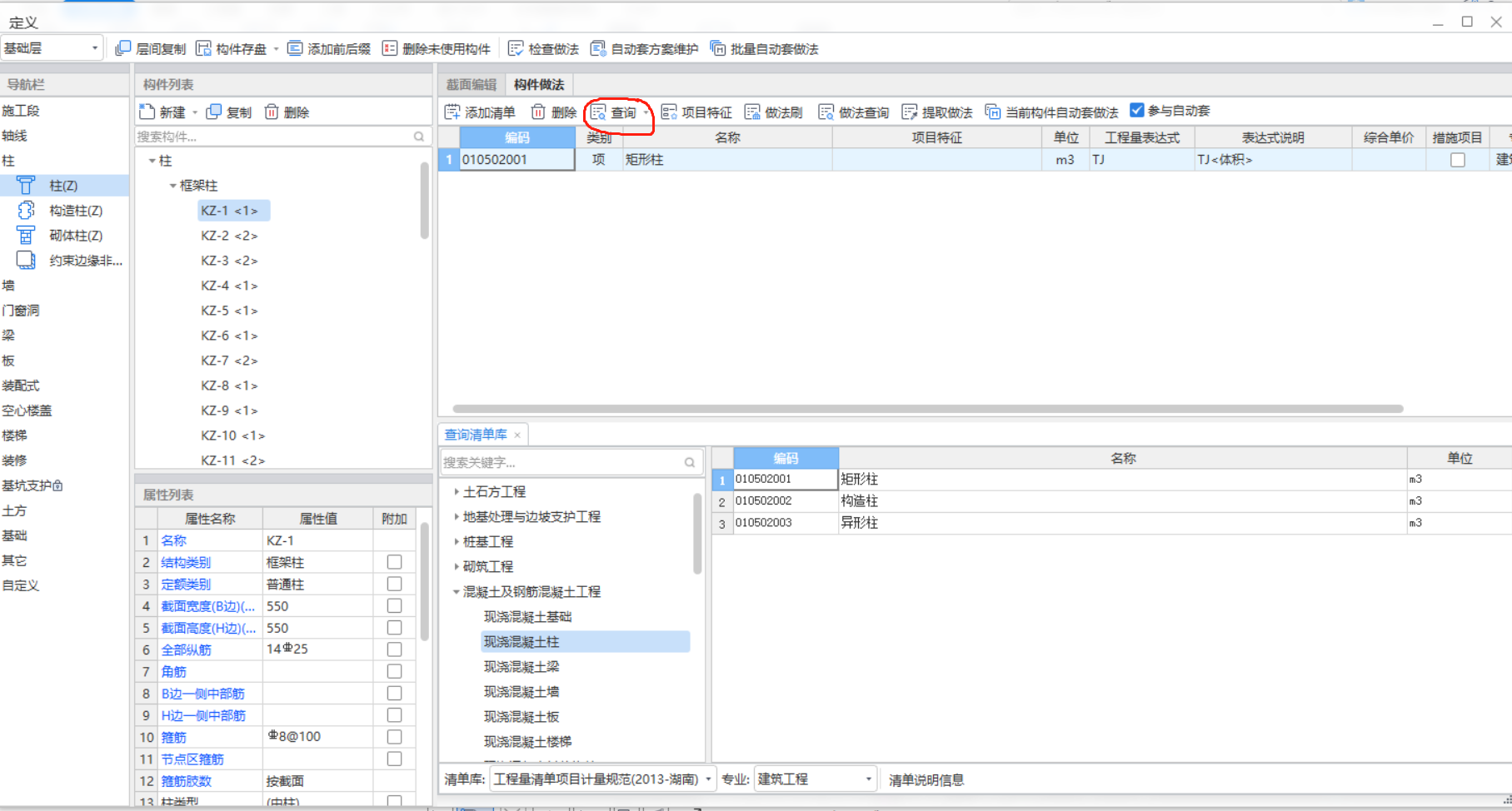Toggle 附加 checkbox for 定额类别
1512x811 pixels.
tap(395, 584)
